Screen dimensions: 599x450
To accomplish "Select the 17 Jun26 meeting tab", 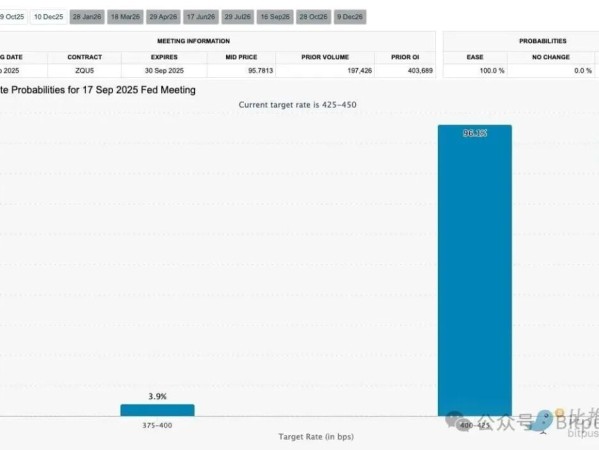I will pos(201,17).
